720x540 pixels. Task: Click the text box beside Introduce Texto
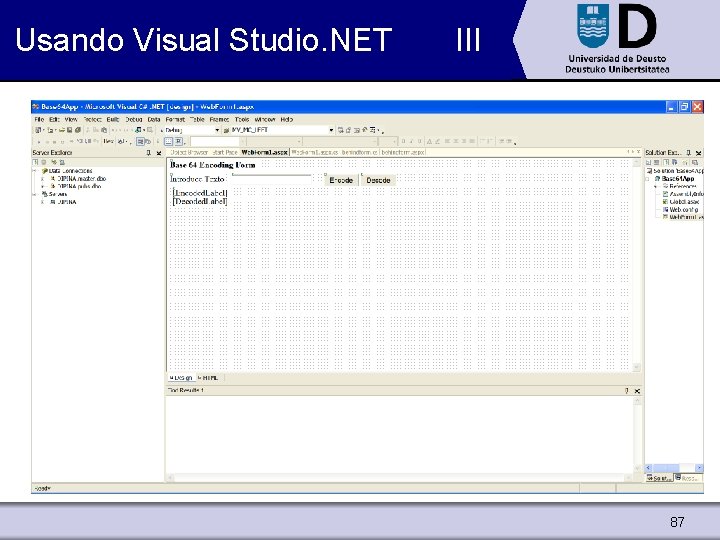[x=271, y=180]
